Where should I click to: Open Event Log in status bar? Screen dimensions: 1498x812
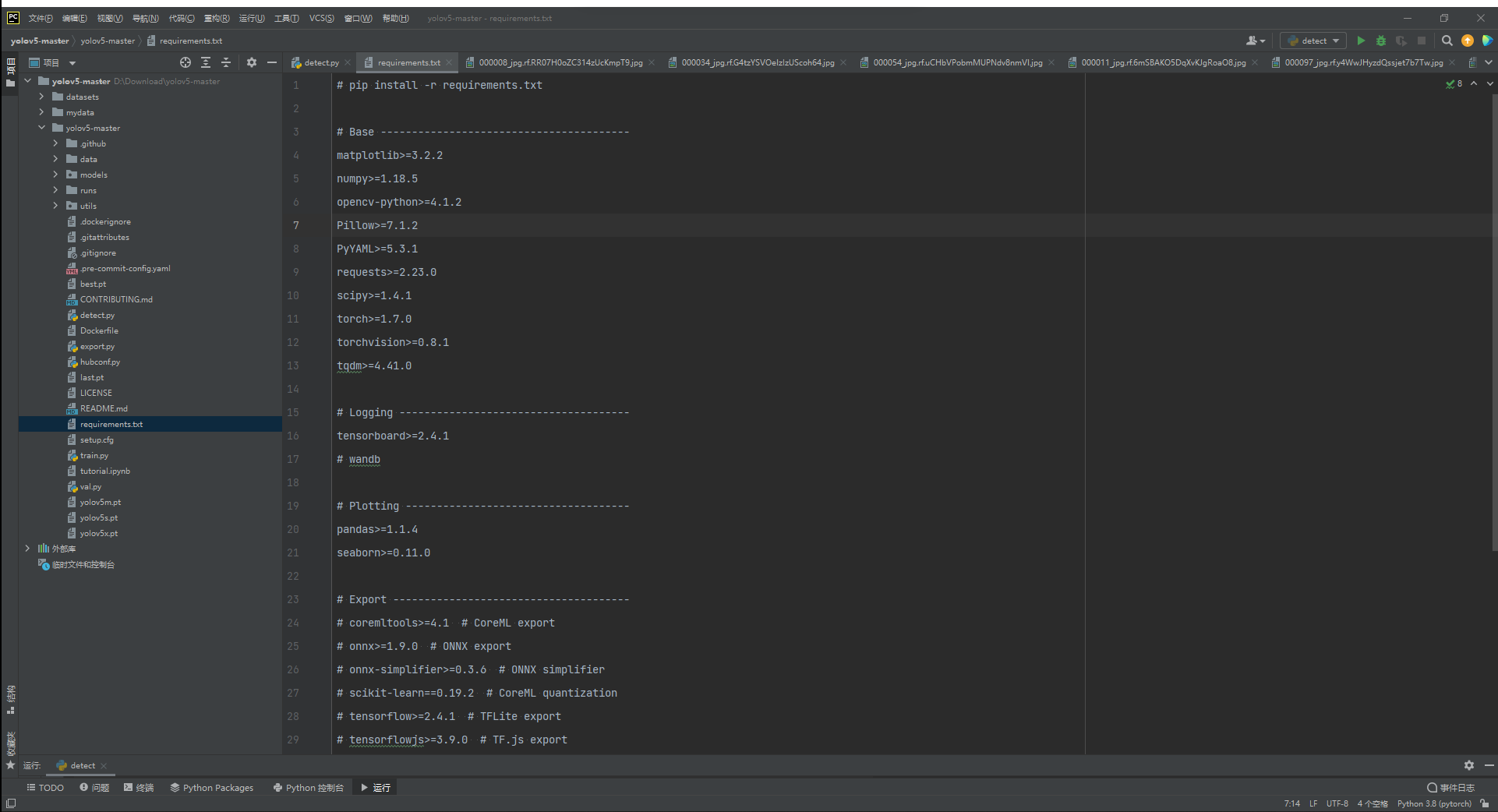click(1450, 788)
